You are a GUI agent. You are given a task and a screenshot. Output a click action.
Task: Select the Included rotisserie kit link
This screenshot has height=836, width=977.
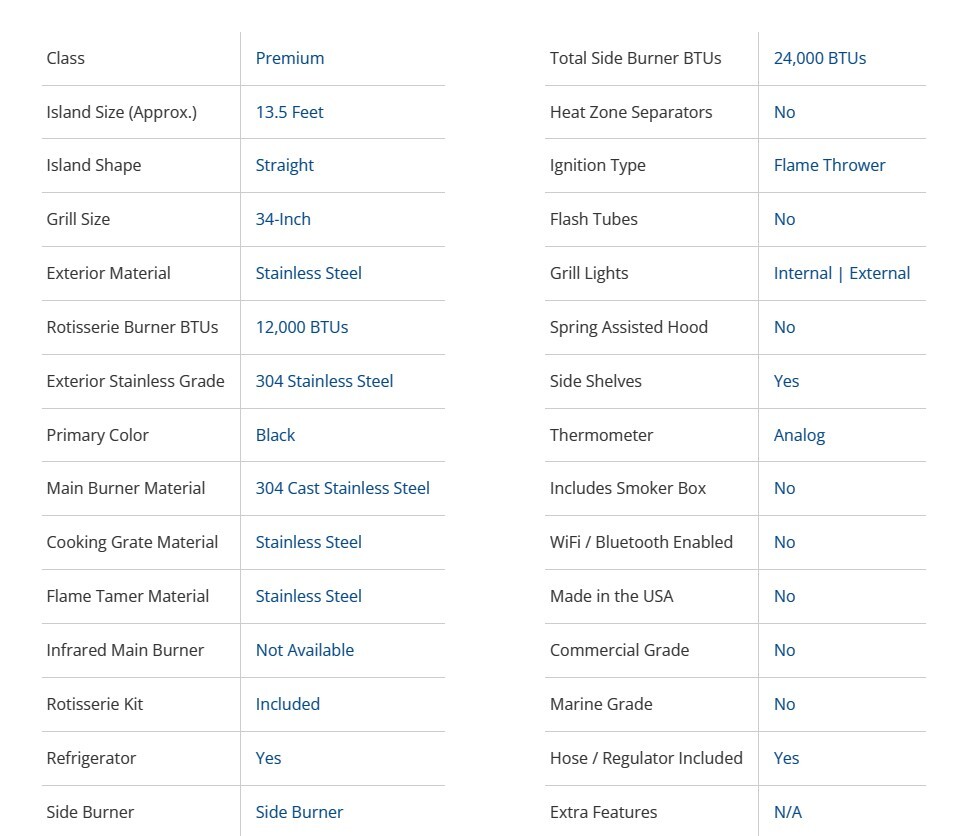coord(287,704)
